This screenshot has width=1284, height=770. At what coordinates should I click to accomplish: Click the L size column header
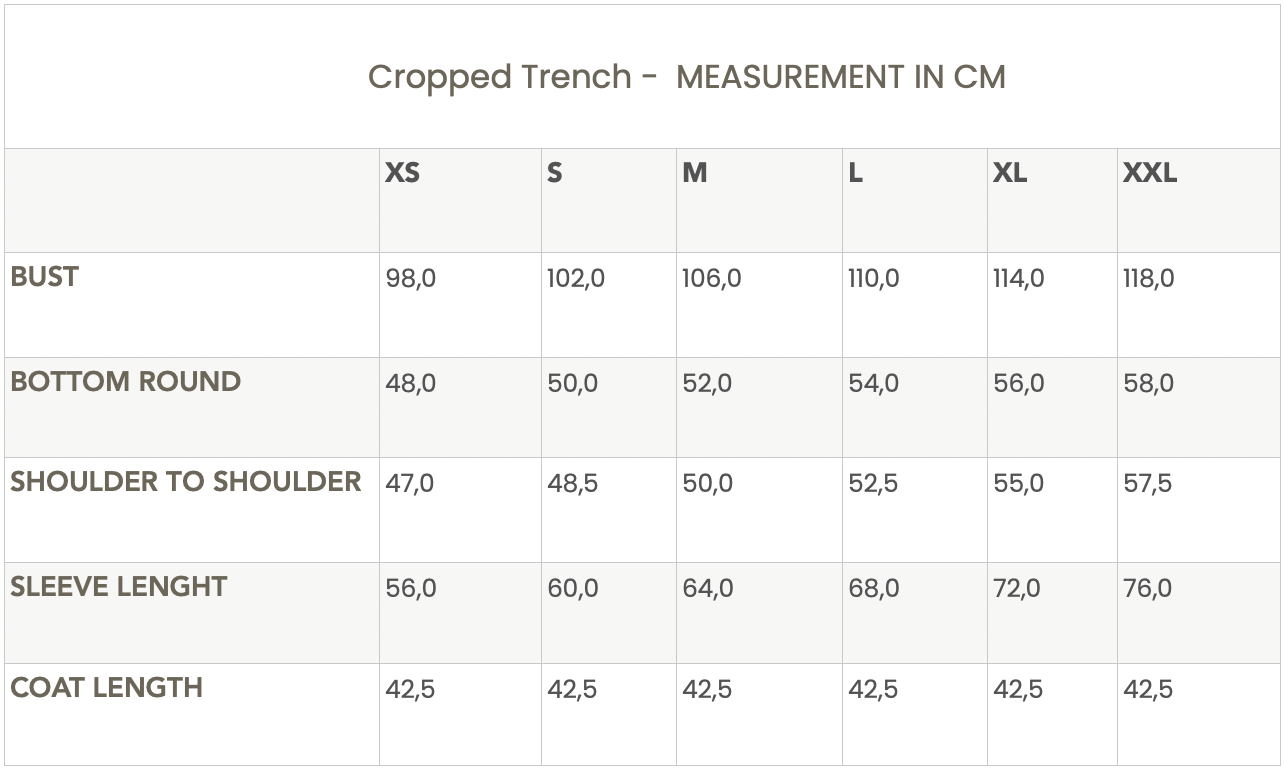click(x=855, y=173)
